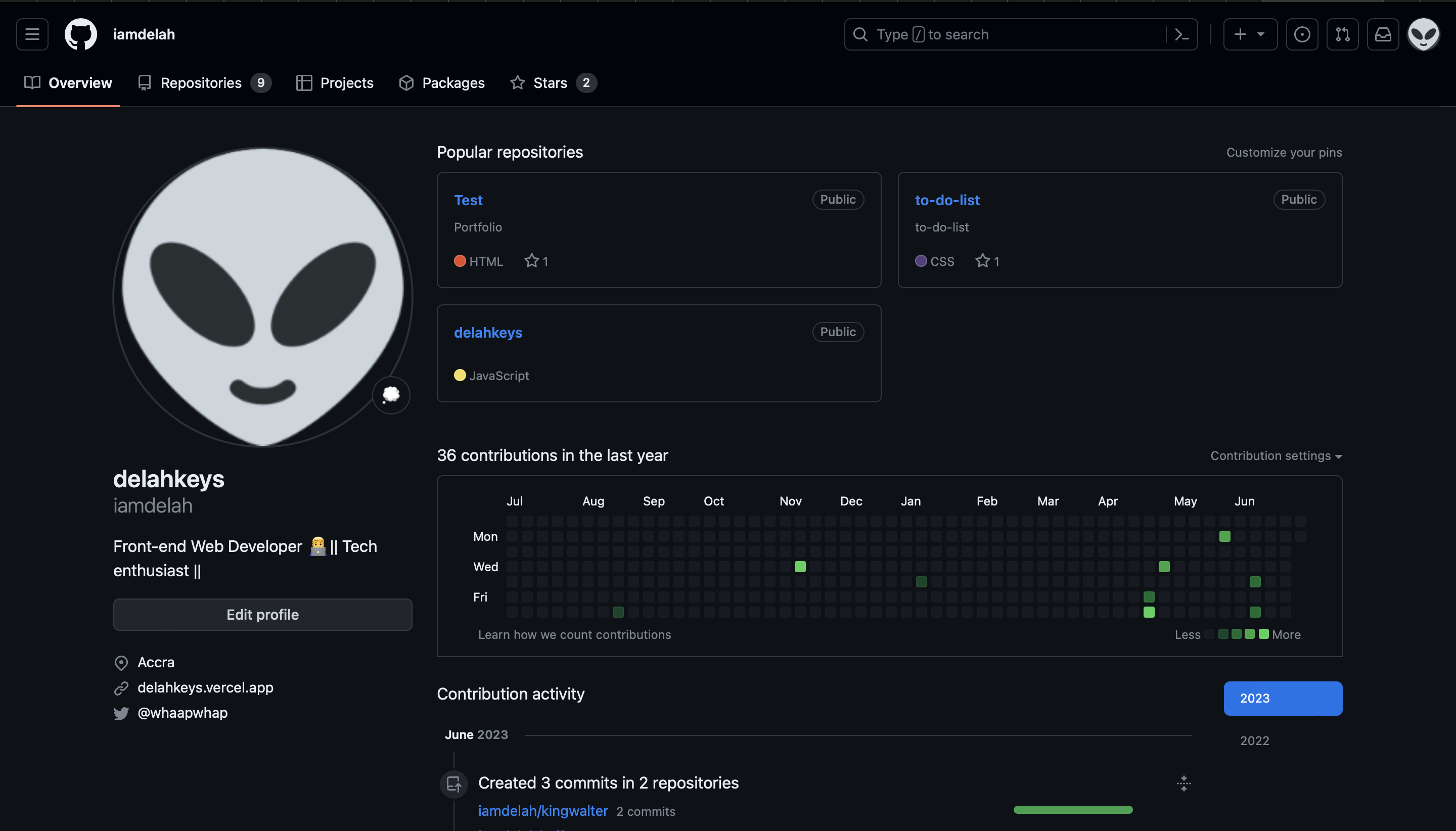
Task: Click the January Thursday contribution square
Action: coord(921,582)
